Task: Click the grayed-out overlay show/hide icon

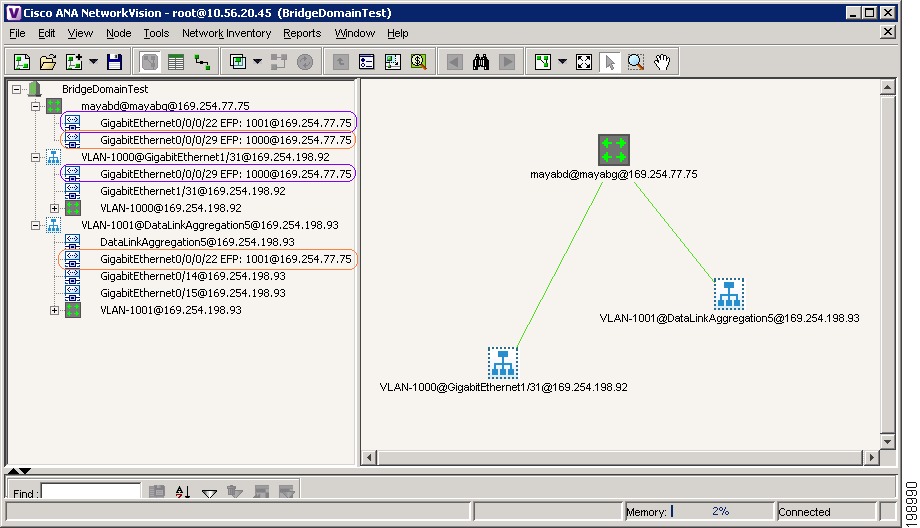Action: [x=278, y=62]
